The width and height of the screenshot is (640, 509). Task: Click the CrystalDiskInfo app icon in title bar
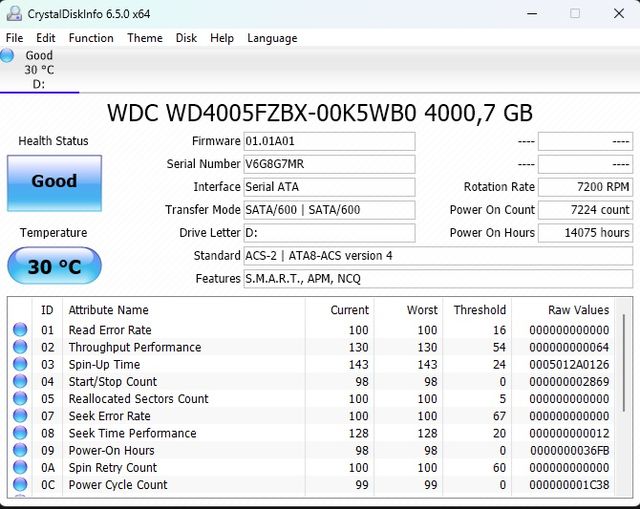point(14,13)
